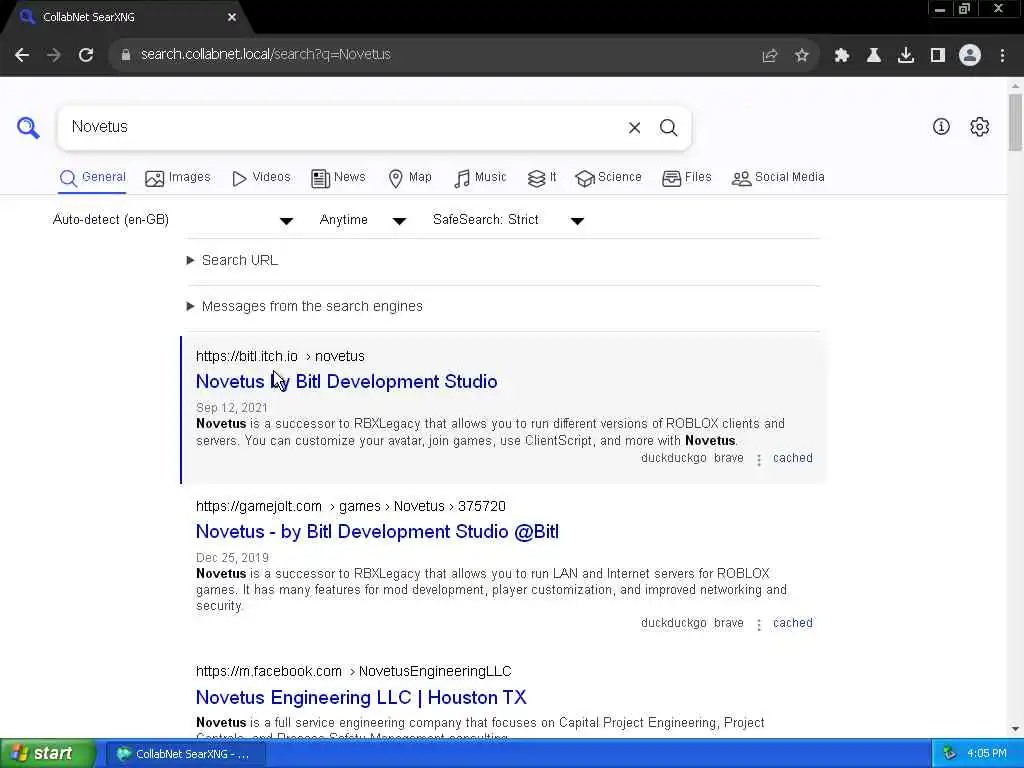Viewport: 1024px width, 768px height.
Task: Open the browser three-dot menu
Action: click(1002, 55)
